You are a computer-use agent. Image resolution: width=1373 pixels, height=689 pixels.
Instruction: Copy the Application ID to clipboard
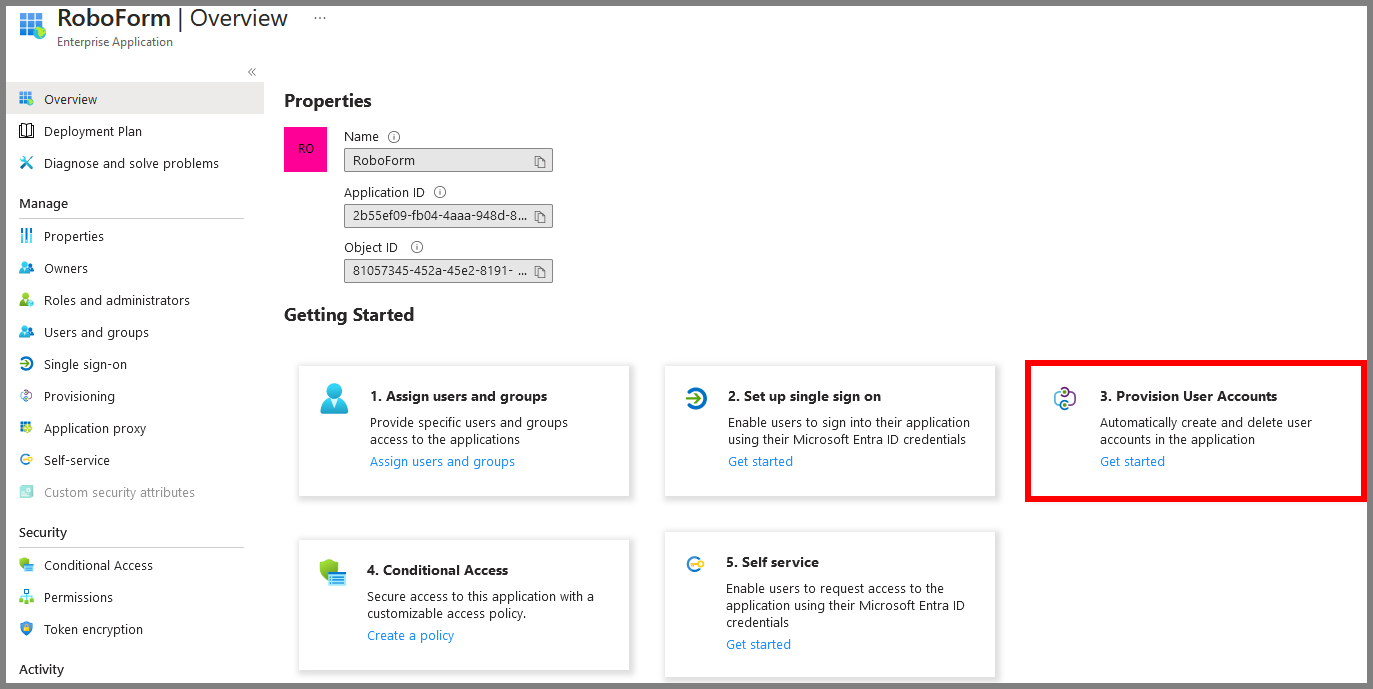click(539, 216)
